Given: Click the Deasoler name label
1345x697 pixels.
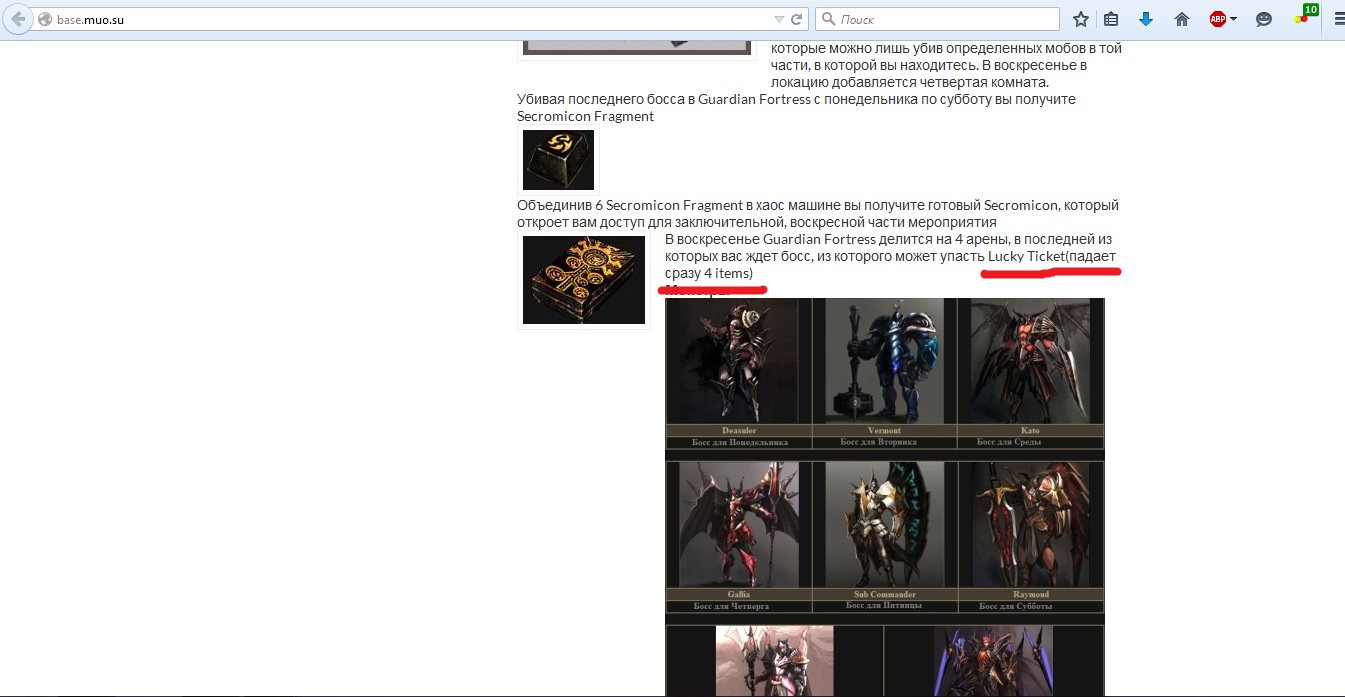Looking at the screenshot, I should coord(739,431).
